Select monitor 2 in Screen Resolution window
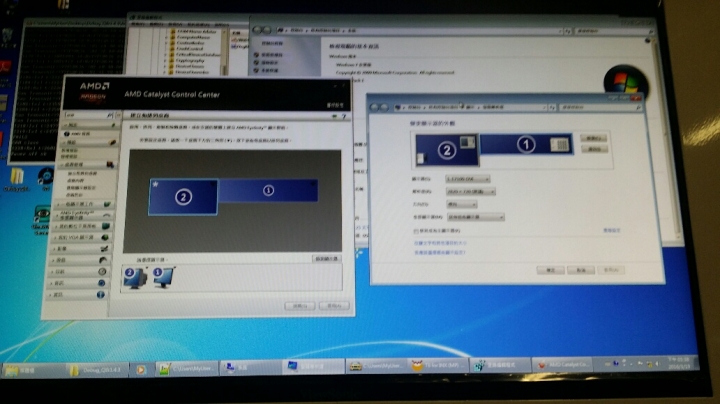The image size is (720, 404). point(447,150)
